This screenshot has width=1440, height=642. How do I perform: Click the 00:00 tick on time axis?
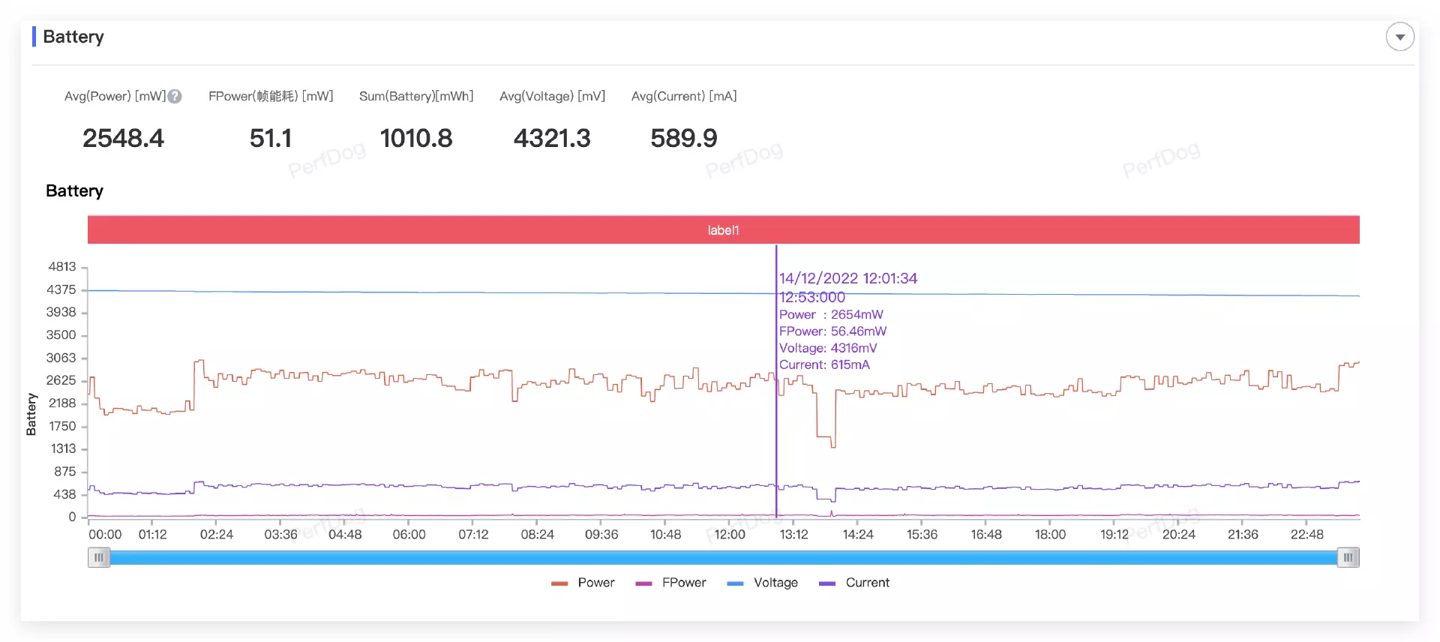pyautogui.click(x=105, y=535)
